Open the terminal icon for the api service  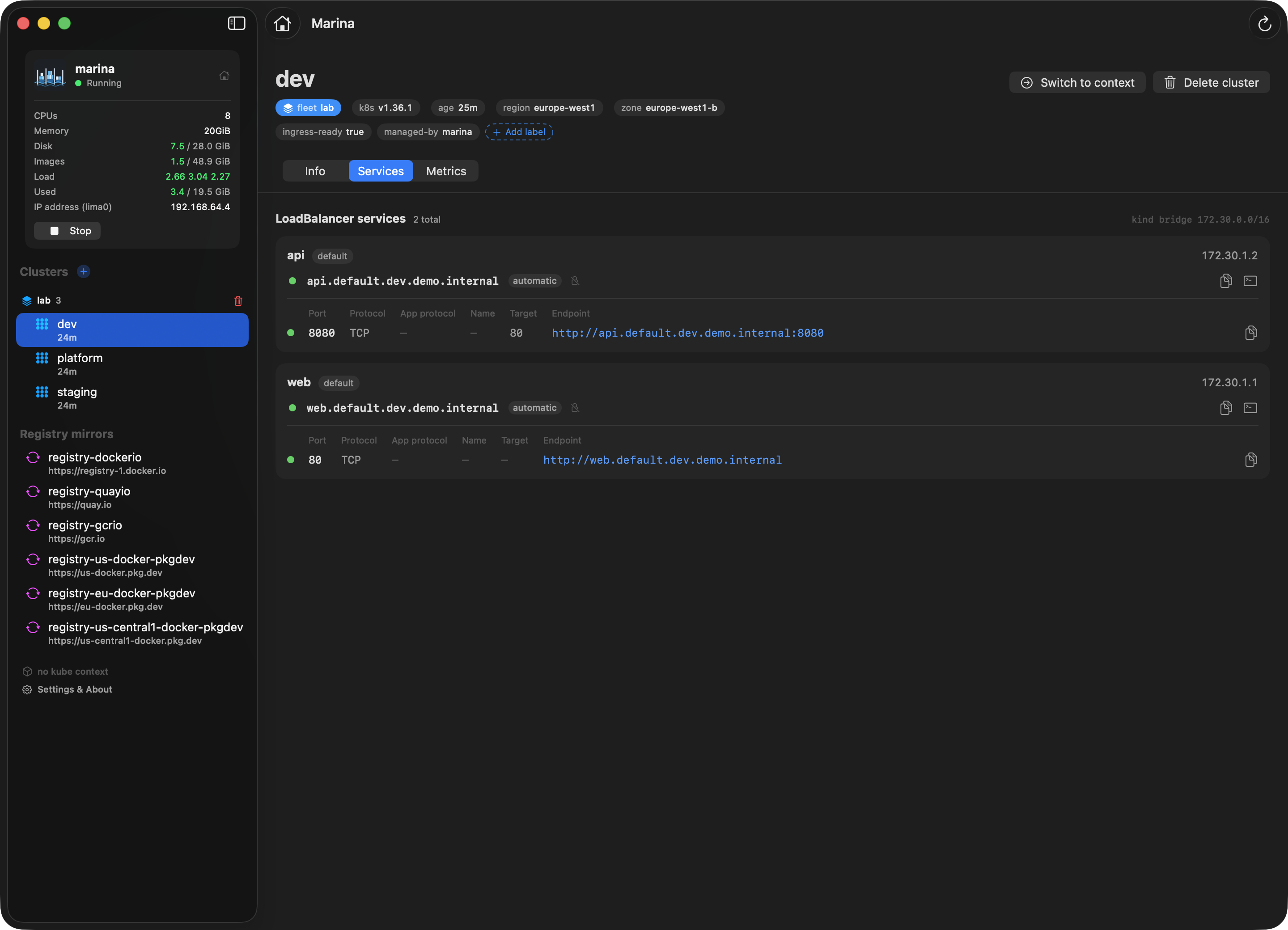pyautogui.click(x=1250, y=281)
